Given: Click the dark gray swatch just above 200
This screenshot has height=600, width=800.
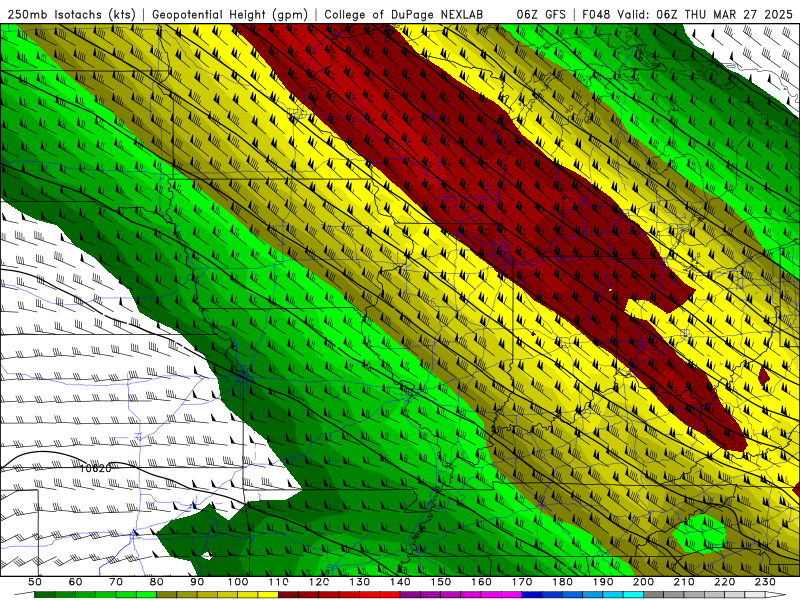Looking at the screenshot, I should pyautogui.click(x=654, y=595).
